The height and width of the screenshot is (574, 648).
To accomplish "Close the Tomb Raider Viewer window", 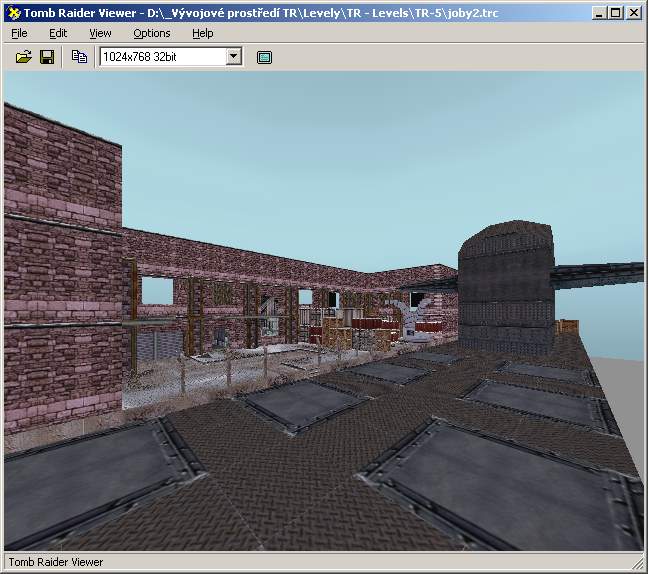I will 634,13.
